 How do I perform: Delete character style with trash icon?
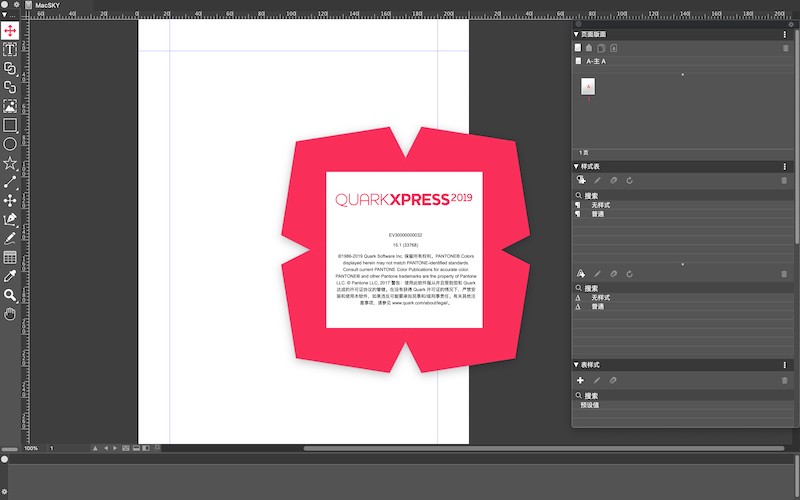tap(784, 274)
